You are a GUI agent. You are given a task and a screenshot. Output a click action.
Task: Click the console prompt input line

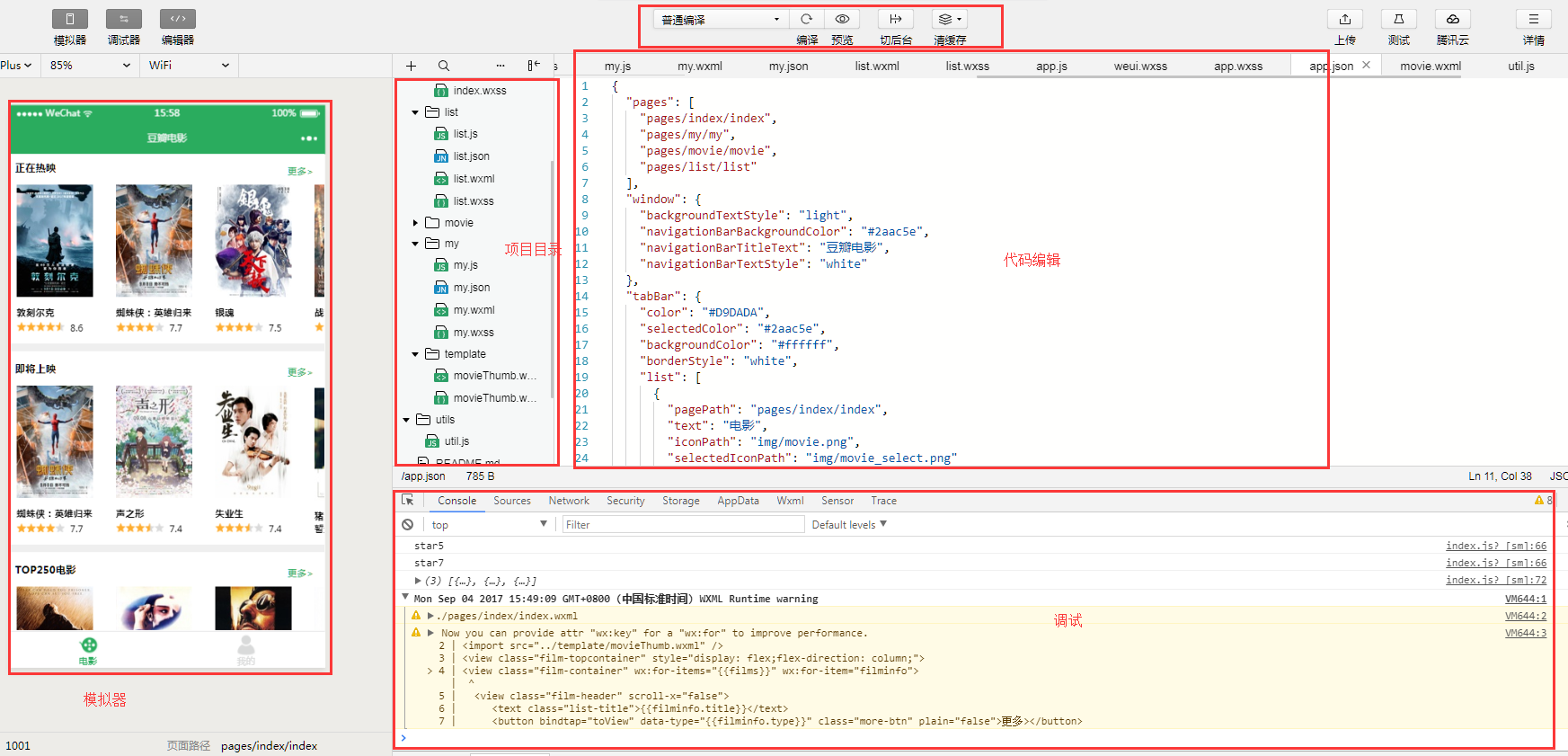975,738
